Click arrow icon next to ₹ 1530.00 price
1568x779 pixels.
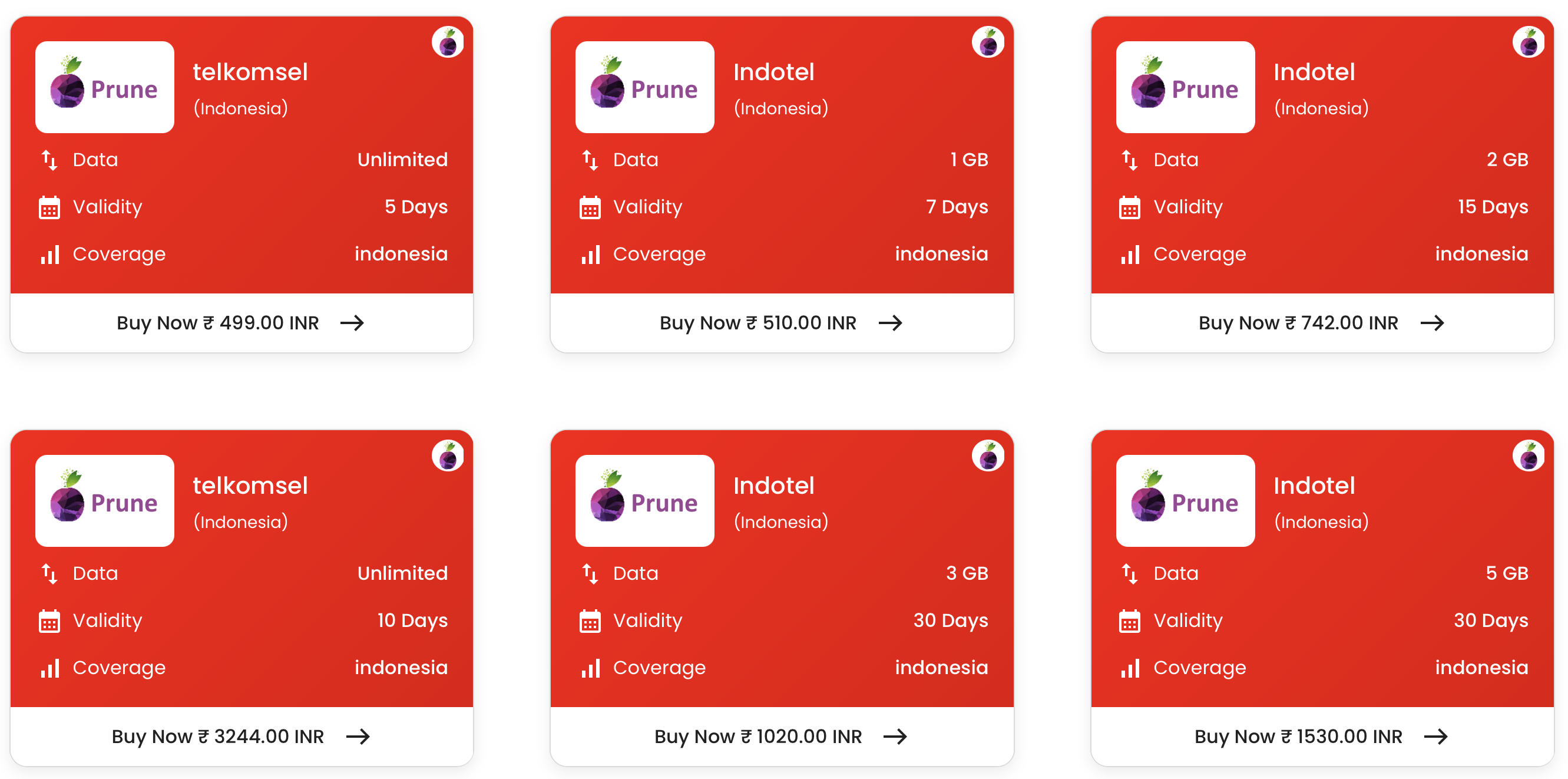tap(1435, 737)
